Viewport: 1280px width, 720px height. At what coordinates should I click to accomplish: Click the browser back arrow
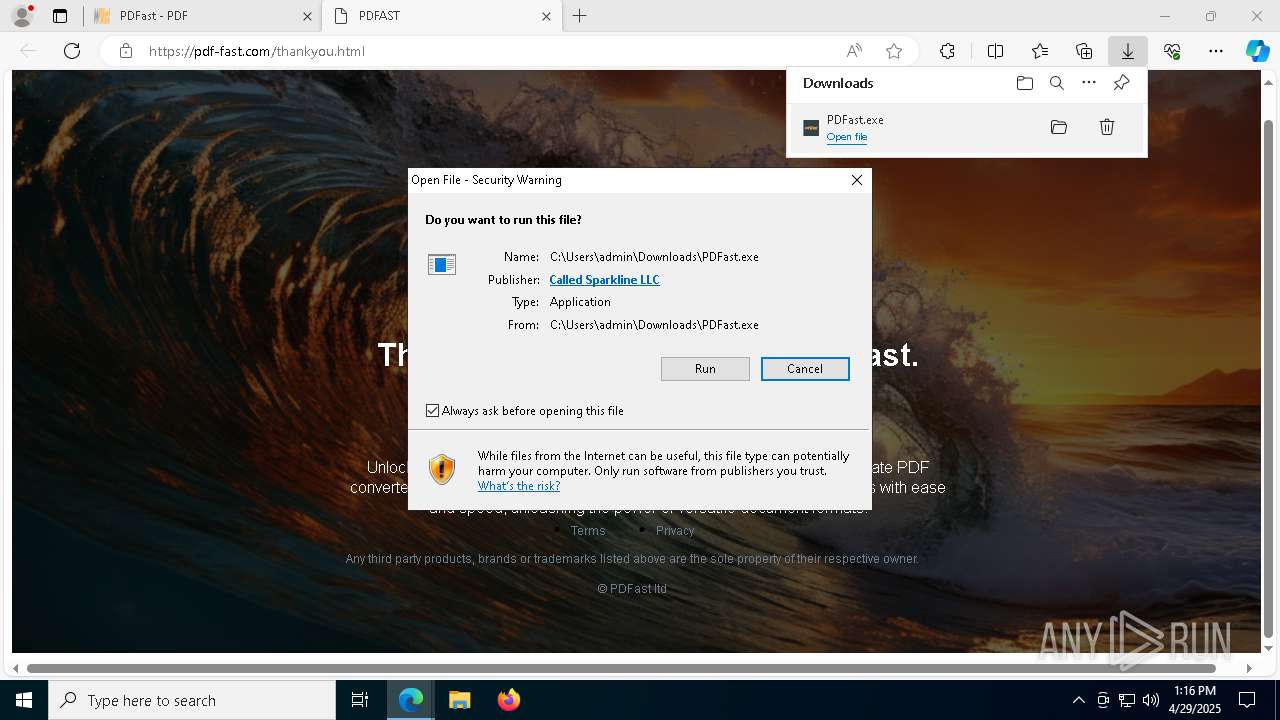(x=28, y=51)
